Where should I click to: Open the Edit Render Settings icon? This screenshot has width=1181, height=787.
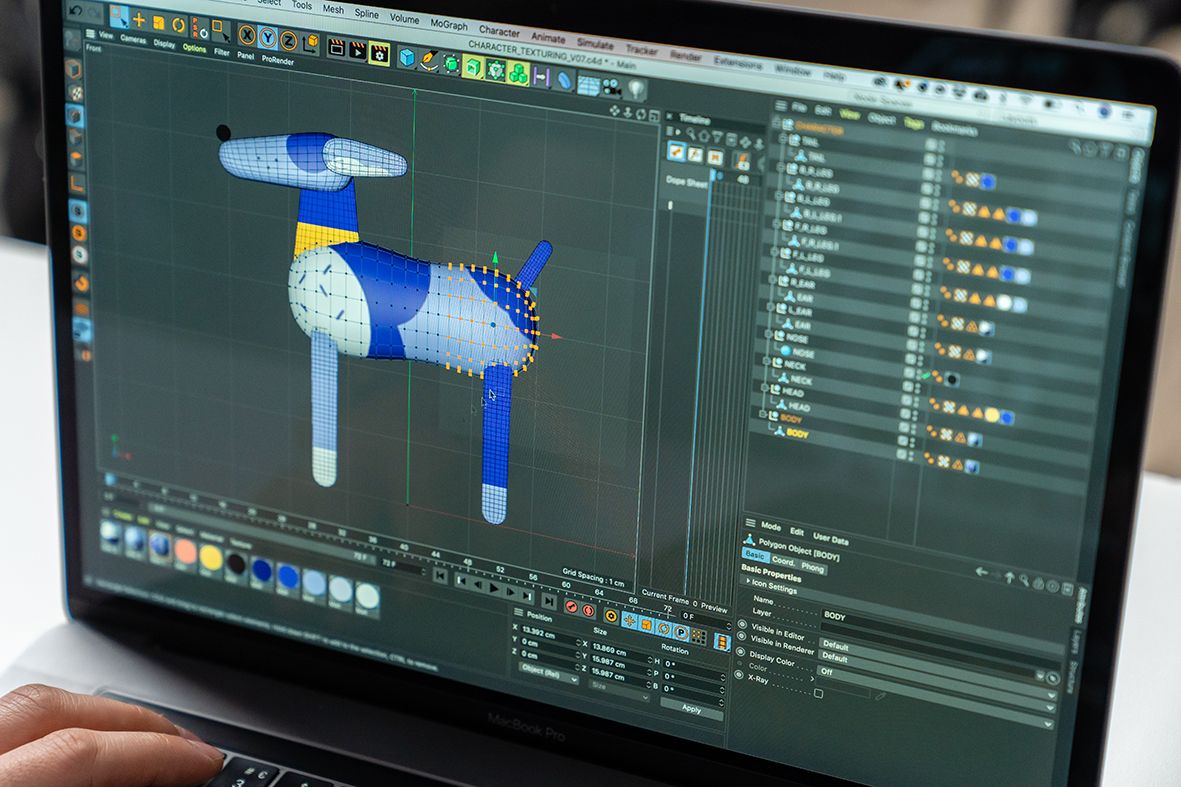[379, 53]
